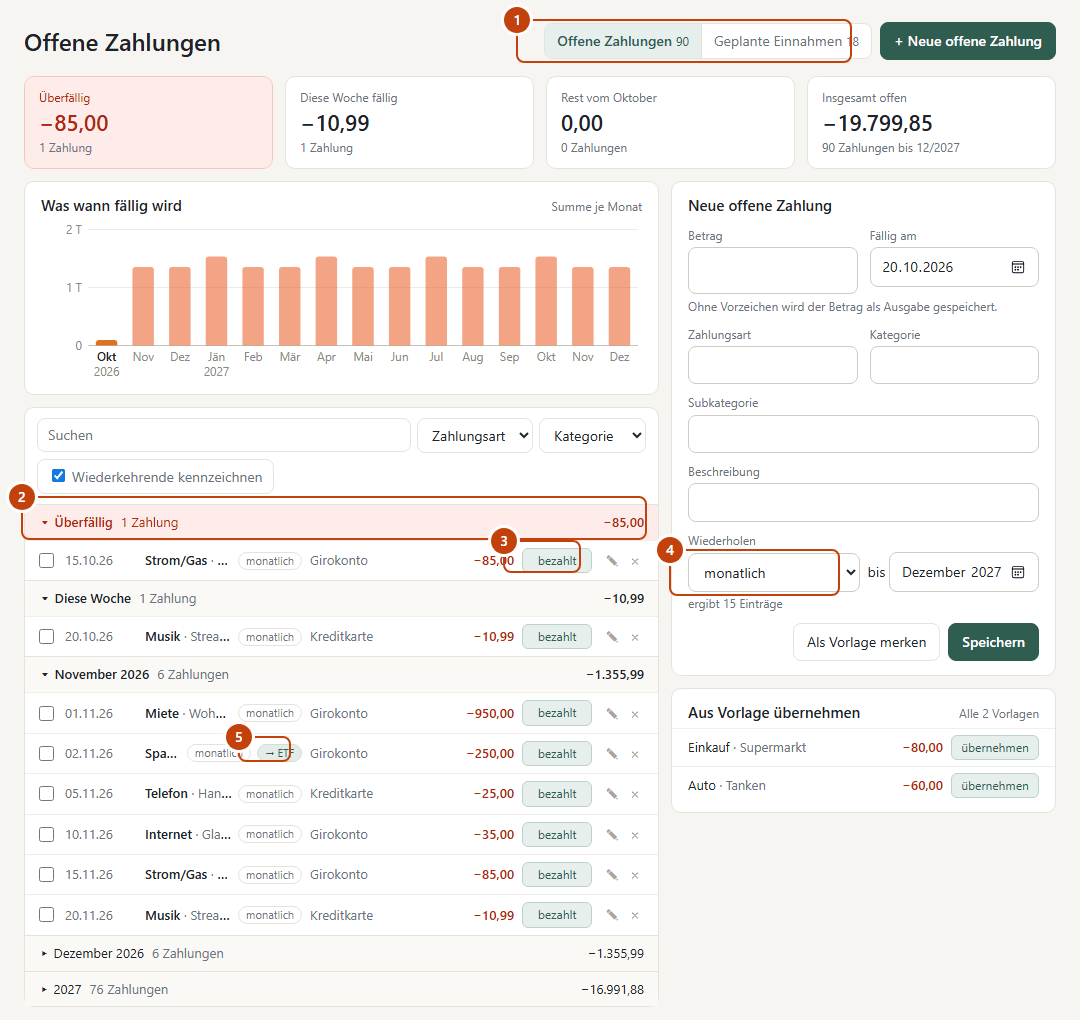Tick the 05.11.26 Telefon row checkbox
This screenshot has height=1020, width=1080.
click(x=46, y=793)
